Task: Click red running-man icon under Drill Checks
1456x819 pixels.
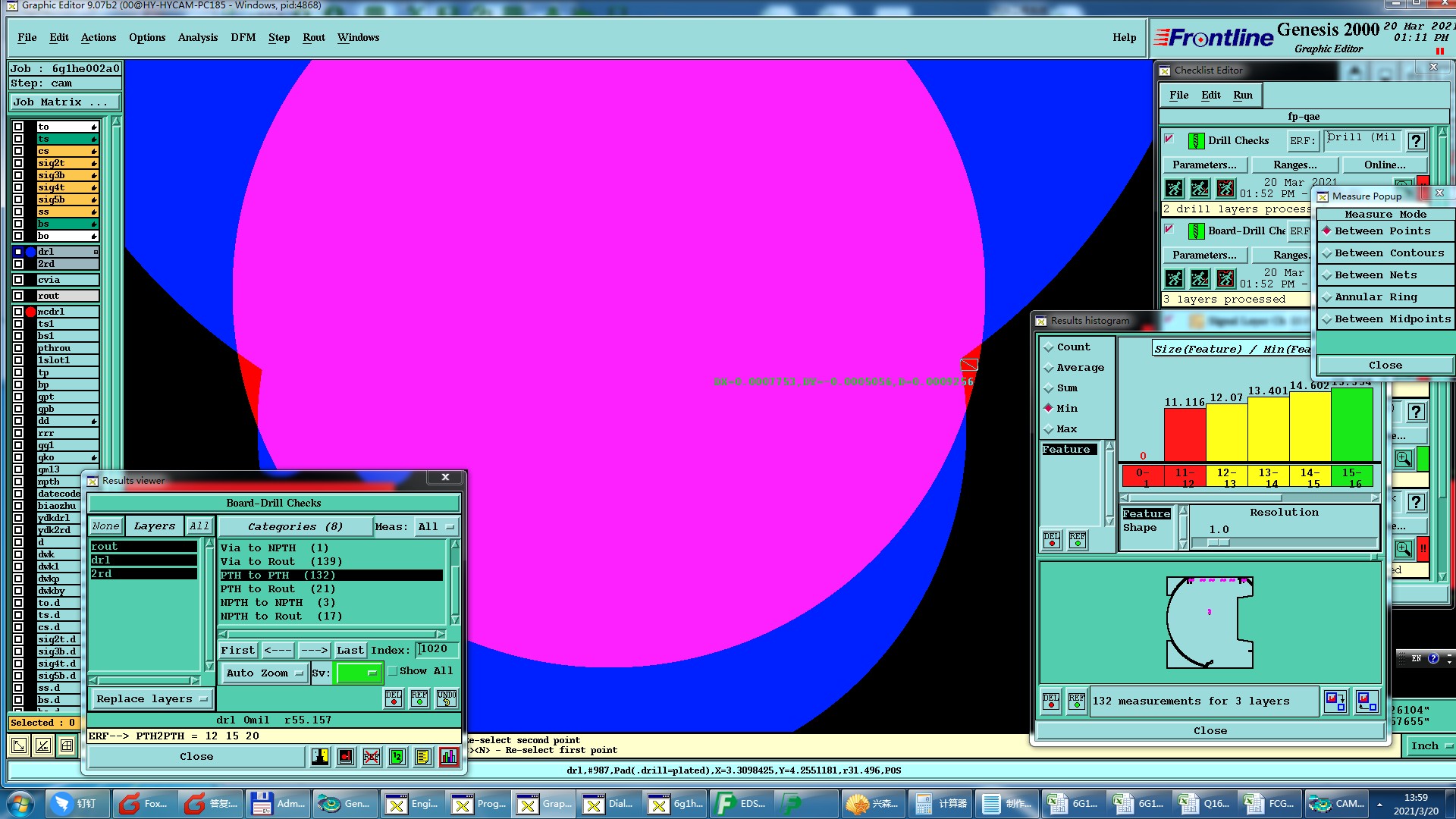Action: point(1225,188)
